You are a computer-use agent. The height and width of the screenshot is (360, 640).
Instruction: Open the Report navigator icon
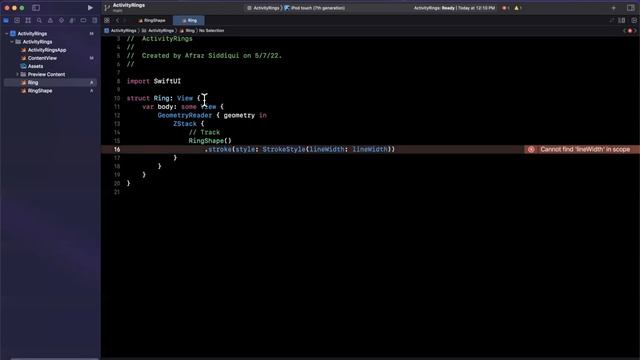(95, 20)
